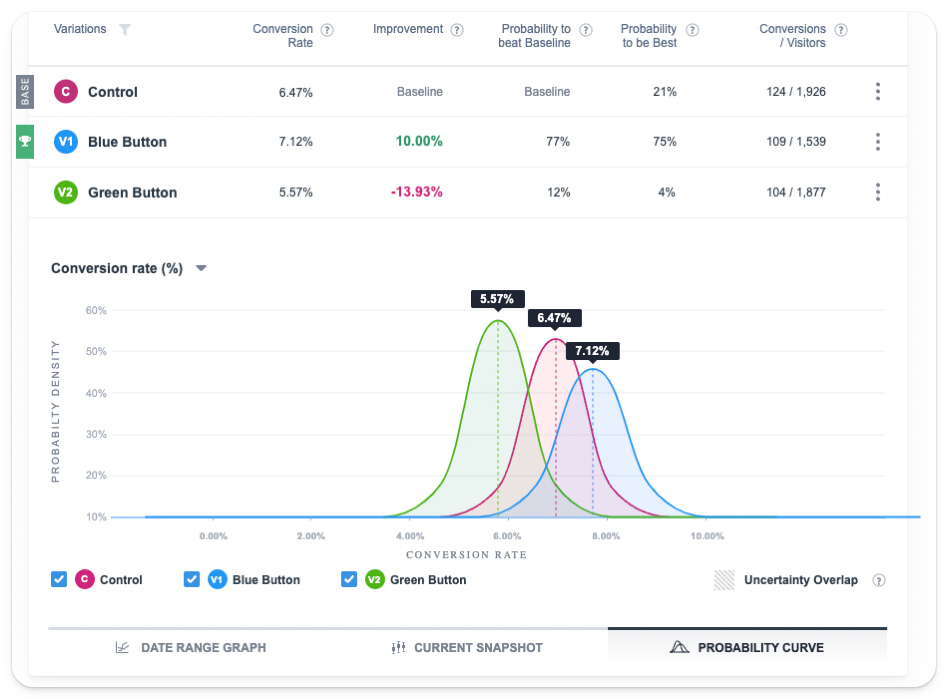Click the Control variation name in table
Viewport: 948px width, 699px height.
coord(112,92)
